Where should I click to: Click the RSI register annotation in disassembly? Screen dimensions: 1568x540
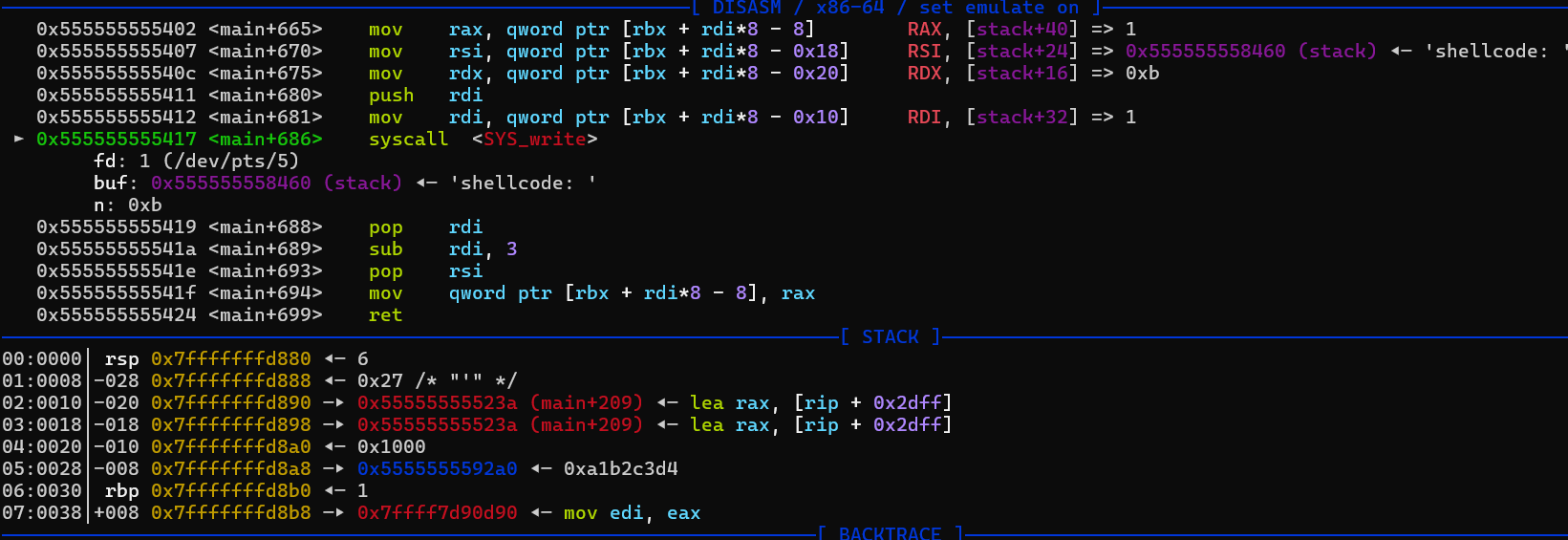click(x=924, y=52)
